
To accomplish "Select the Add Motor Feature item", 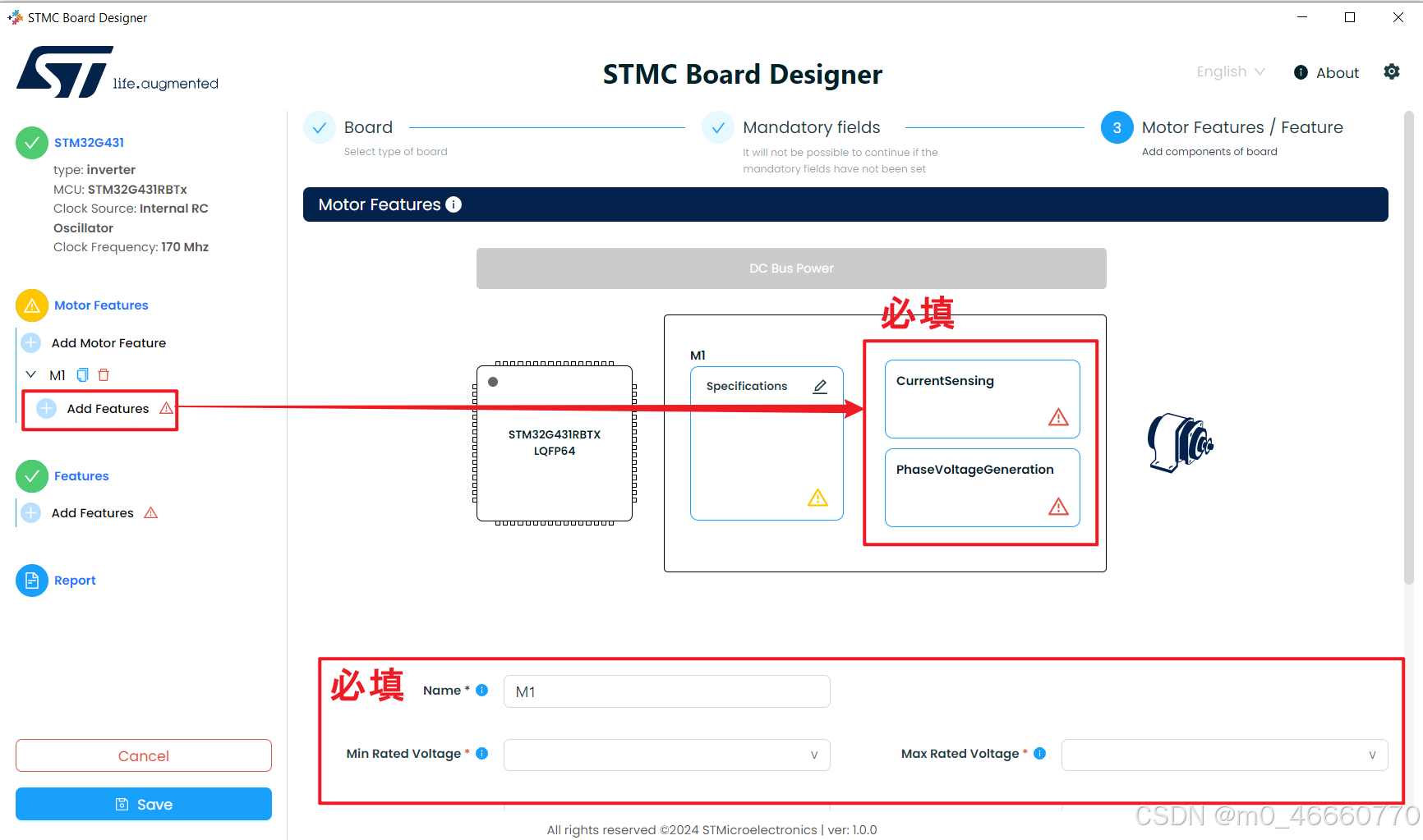I will [x=108, y=343].
